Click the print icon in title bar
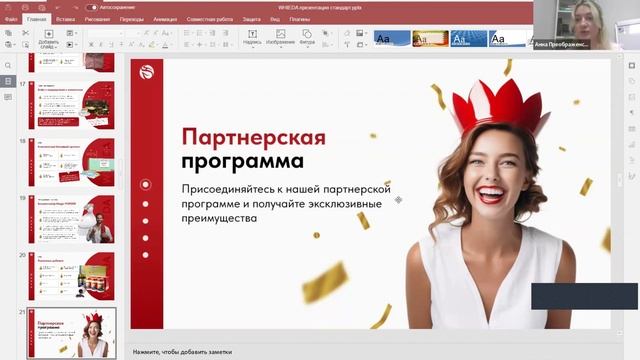 [25, 7]
